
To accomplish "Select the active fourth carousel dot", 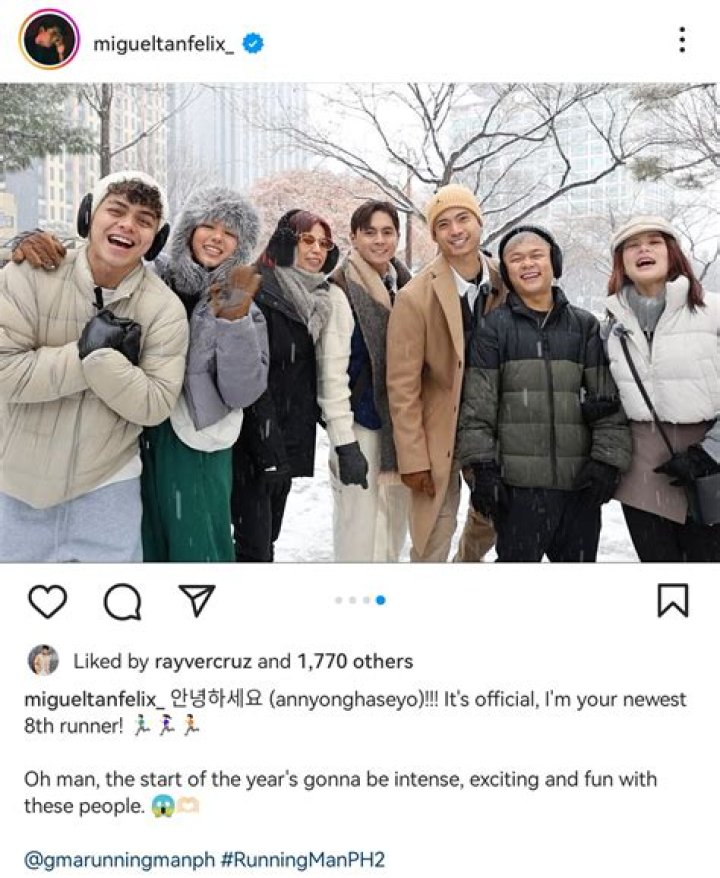I will click(381, 600).
